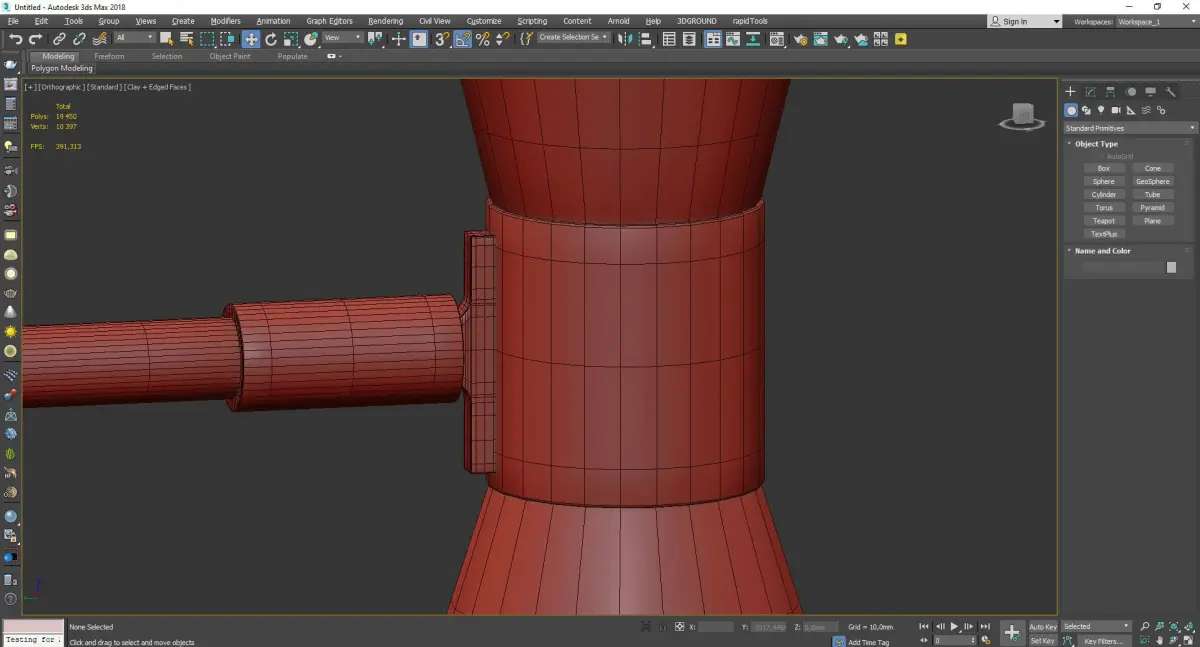
Task: Toggle Select and Manipulate icon
Action: tap(398, 39)
